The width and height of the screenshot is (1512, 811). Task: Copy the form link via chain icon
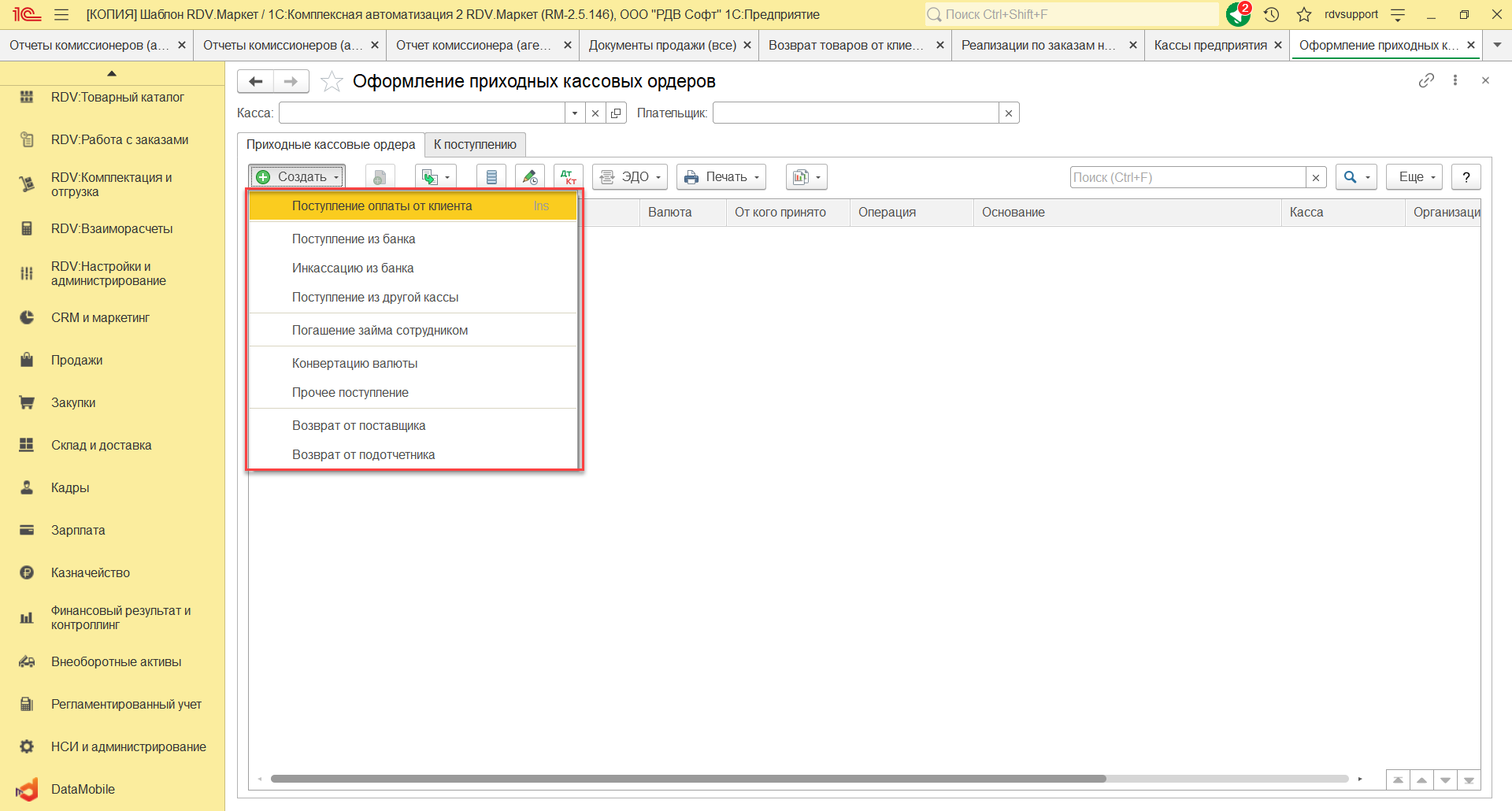1426,80
